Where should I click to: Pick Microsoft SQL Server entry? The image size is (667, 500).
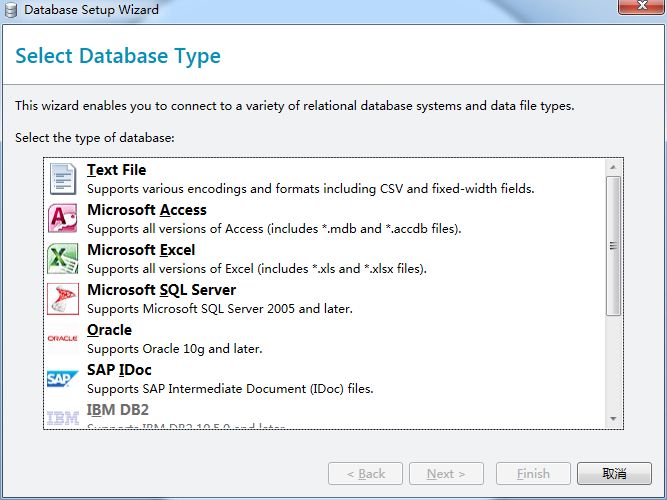[161, 290]
